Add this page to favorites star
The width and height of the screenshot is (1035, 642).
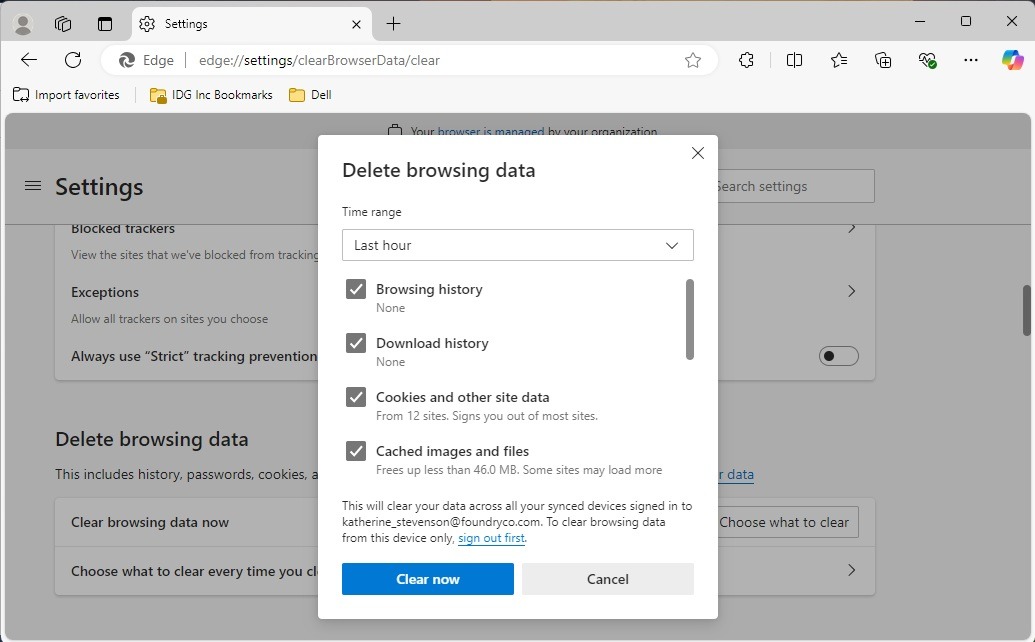[692, 61]
